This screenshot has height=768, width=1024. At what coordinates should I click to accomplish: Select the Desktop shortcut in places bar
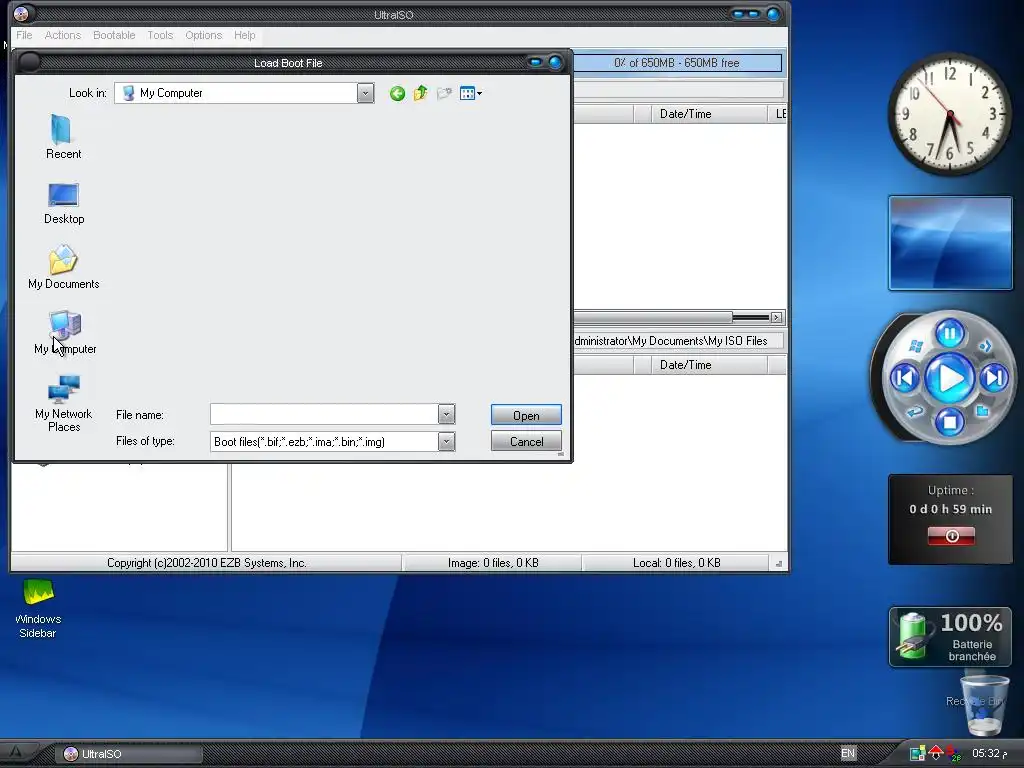point(63,204)
